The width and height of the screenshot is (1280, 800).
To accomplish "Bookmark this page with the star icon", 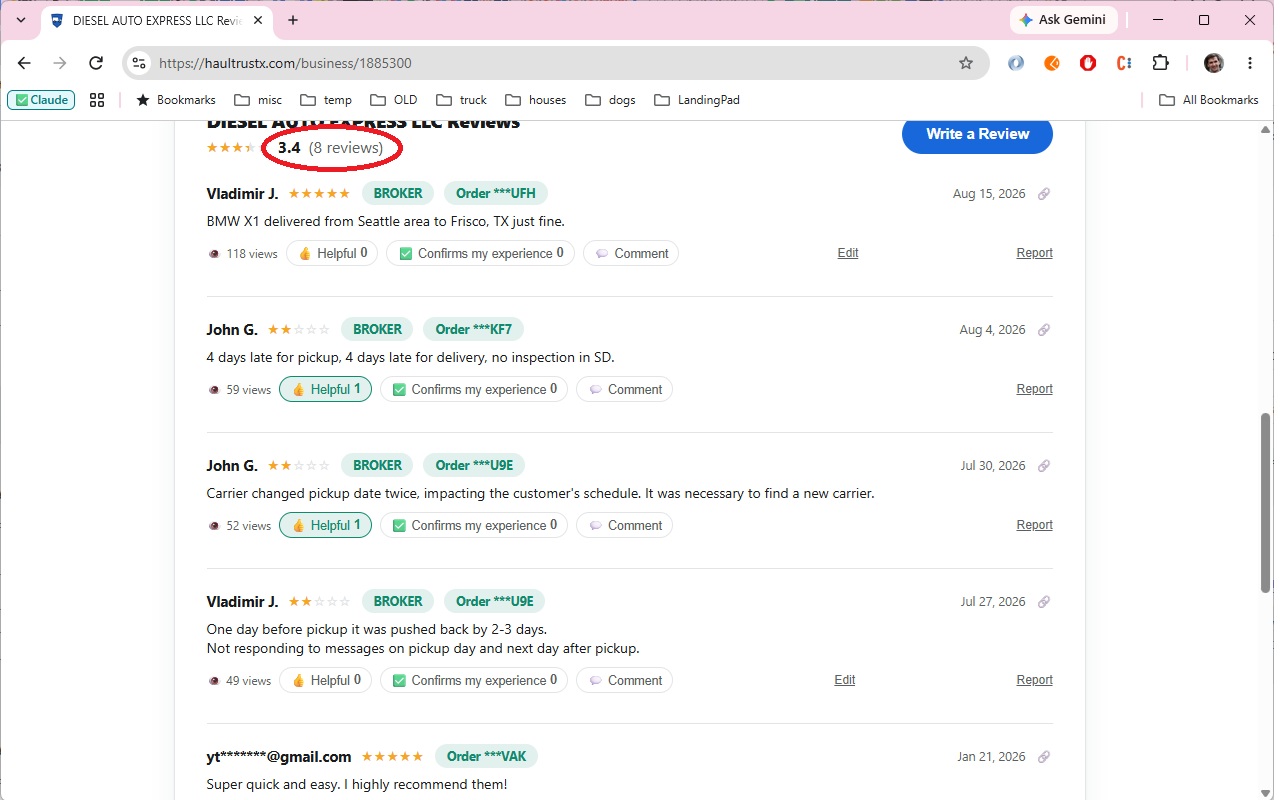I will [x=966, y=63].
